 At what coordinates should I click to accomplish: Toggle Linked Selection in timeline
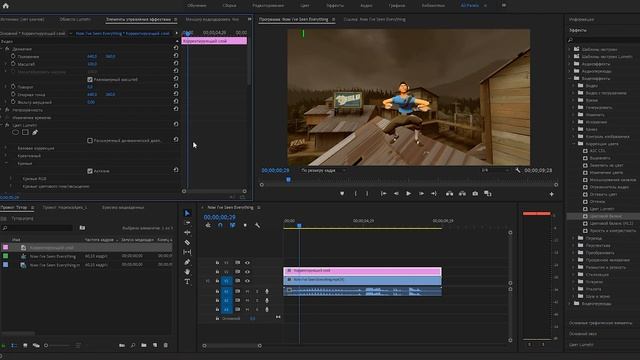[x=233, y=225]
